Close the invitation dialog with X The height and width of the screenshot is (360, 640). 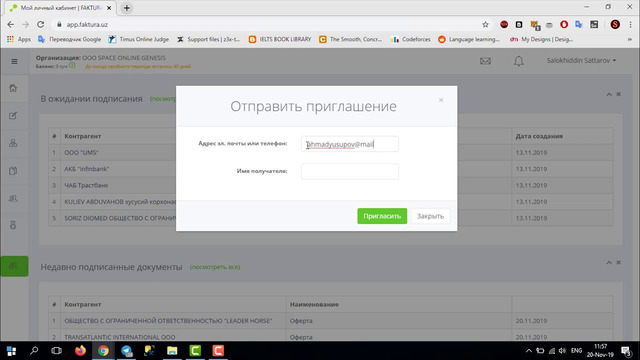coord(441,100)
